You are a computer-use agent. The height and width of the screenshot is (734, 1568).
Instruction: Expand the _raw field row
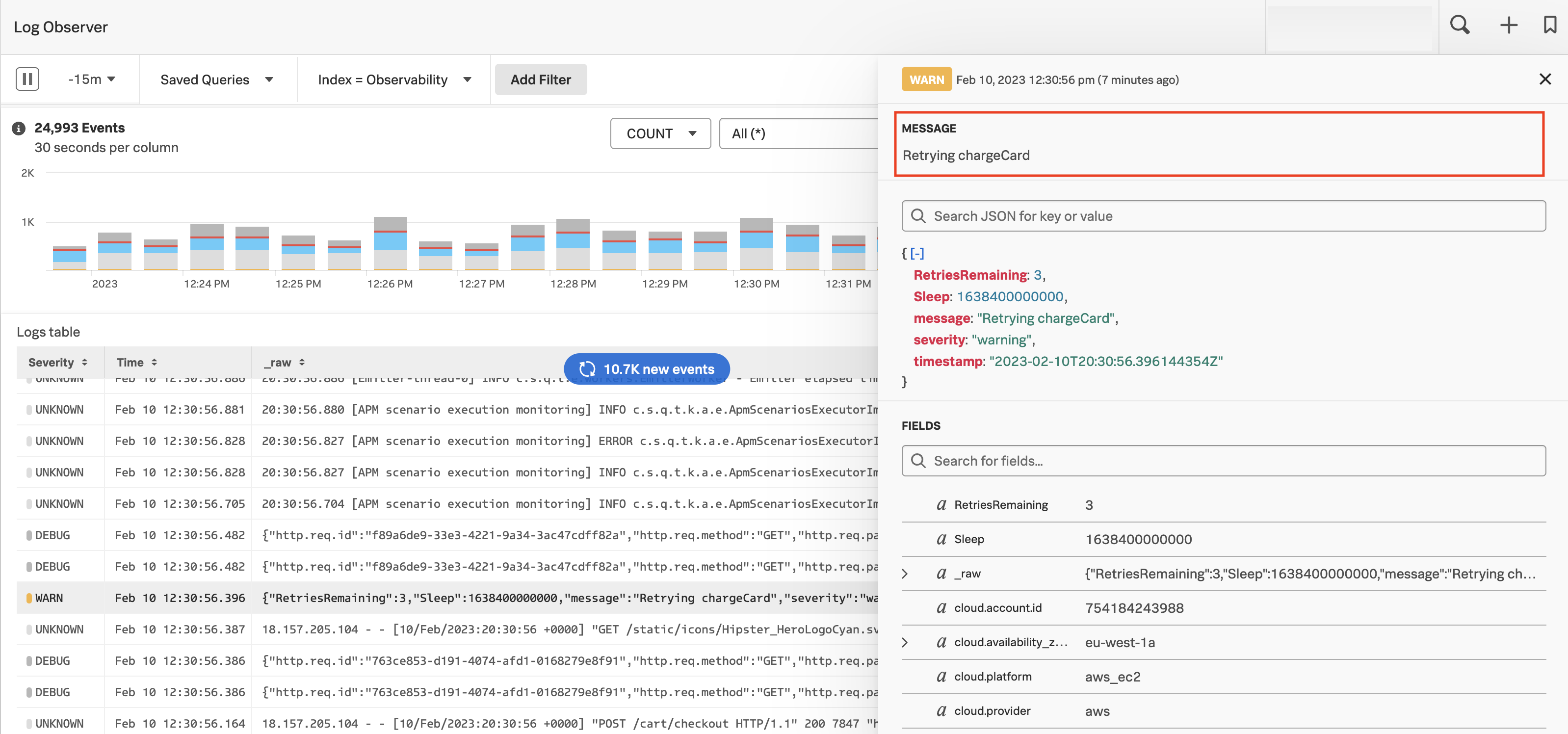tap(905, 574)
